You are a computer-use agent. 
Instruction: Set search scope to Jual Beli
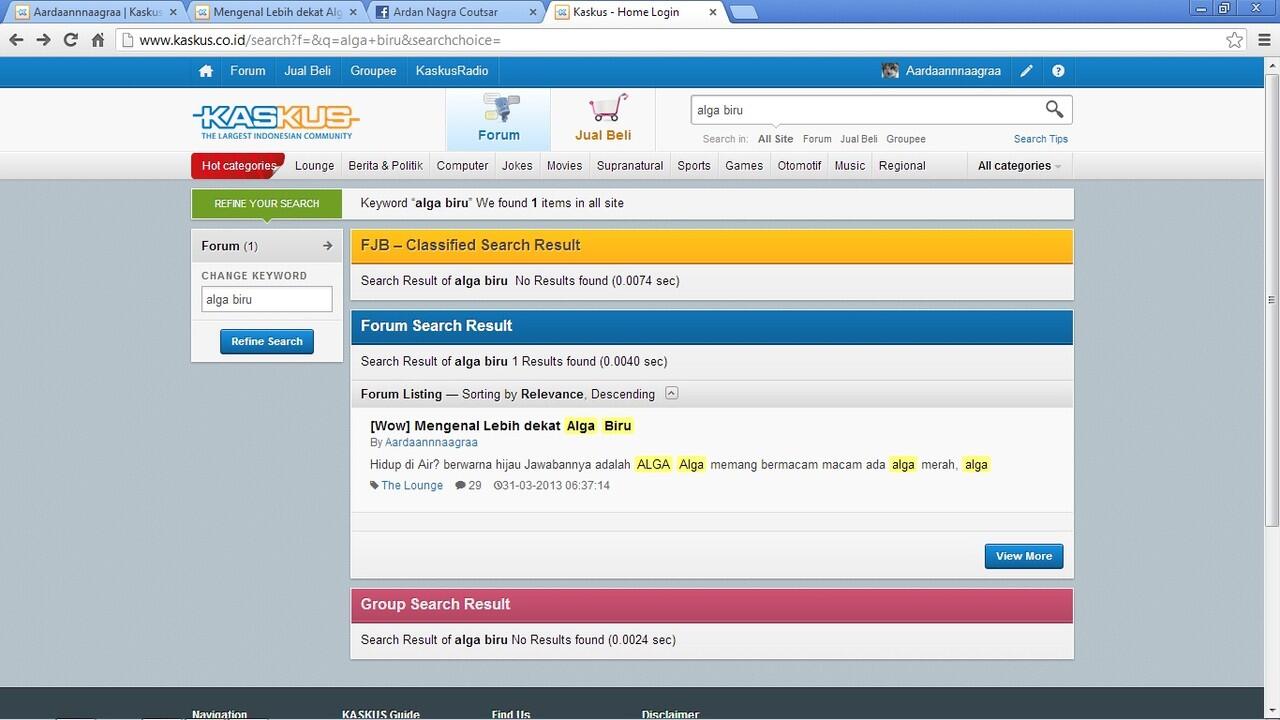[x=858, y=139]
